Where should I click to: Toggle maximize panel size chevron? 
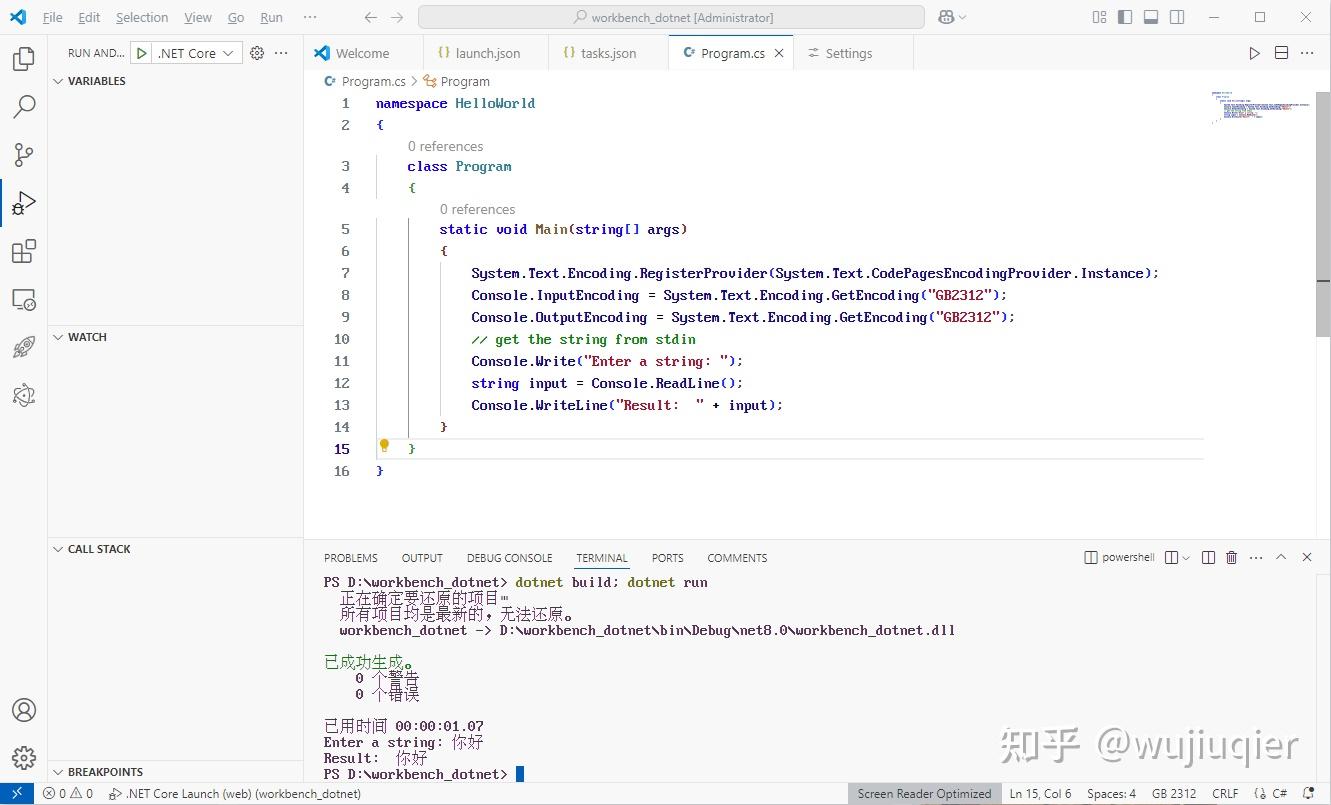point(1281,557)
